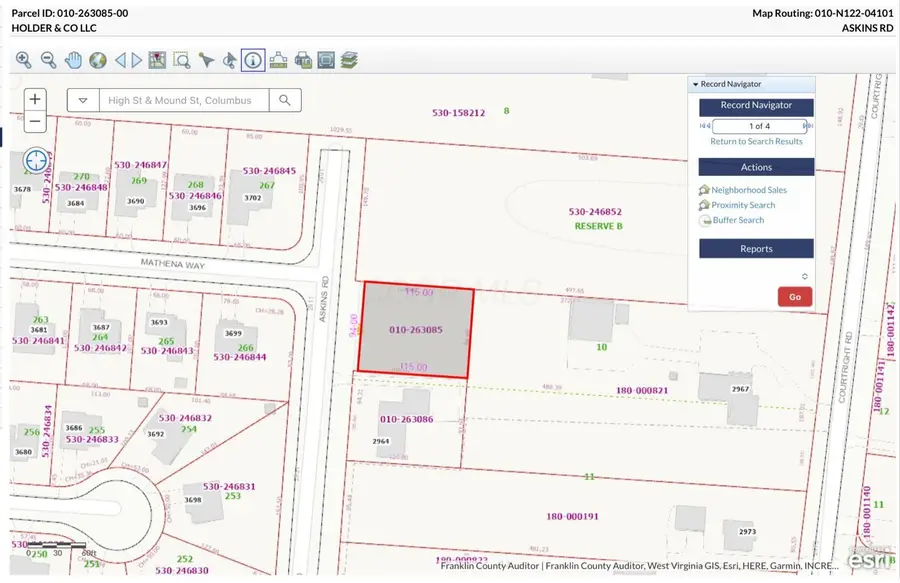Go back to previous map extent
Image resolution: width=900 pixels, height=583 pixels.
pyautogui.click(x=119, y=60)
